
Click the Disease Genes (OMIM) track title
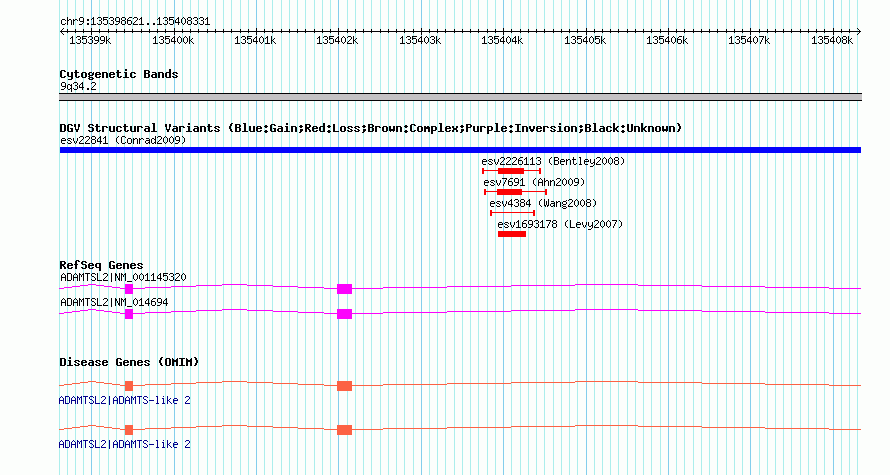pyautogui.click(x=129, y=362)
